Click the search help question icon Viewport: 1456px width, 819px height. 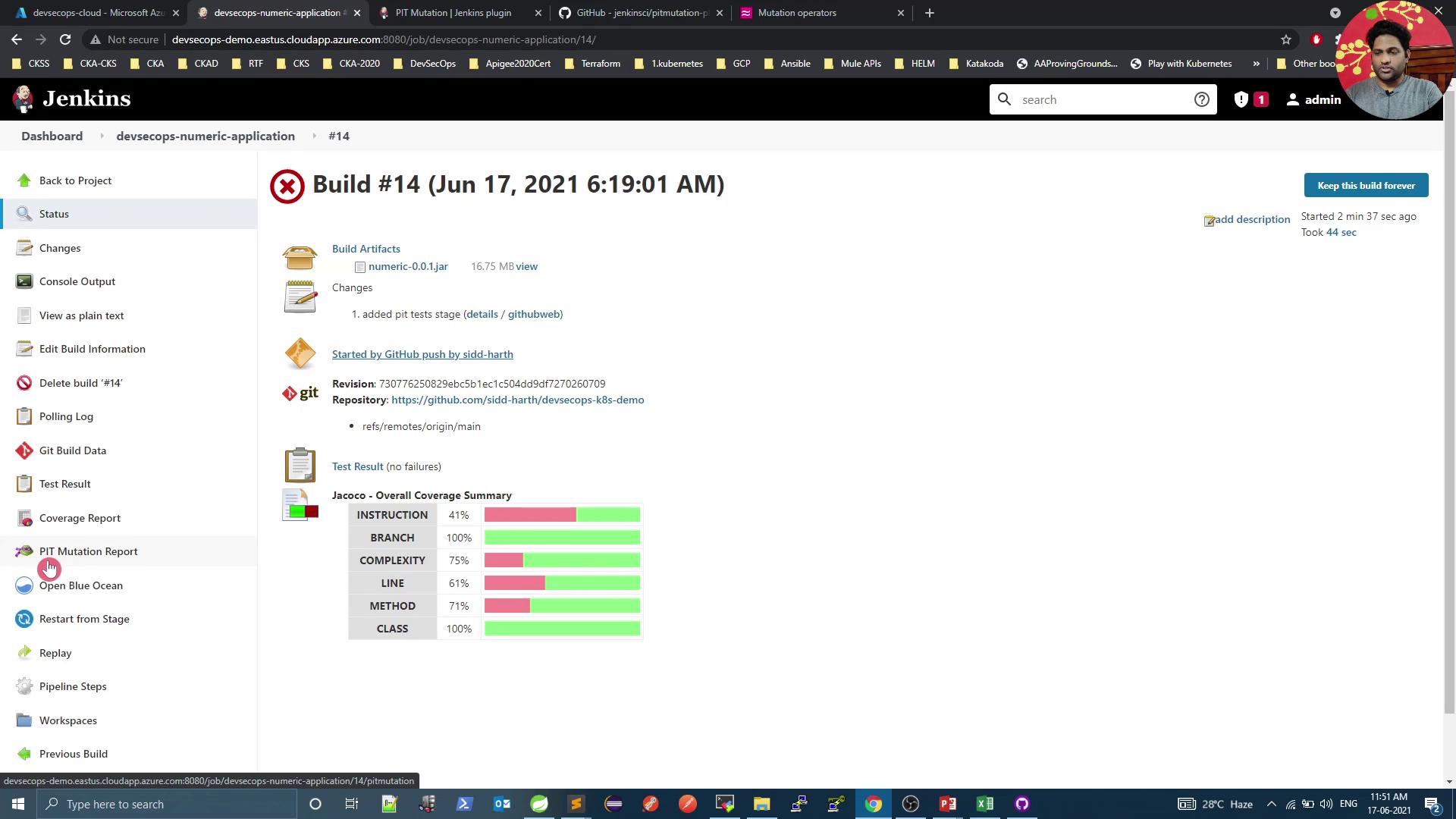(x=1201, y=99)
